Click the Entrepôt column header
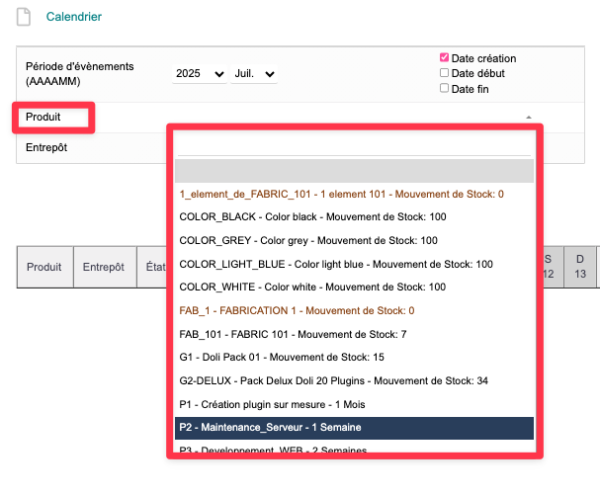Screen dimensions: 600x495 (103, 267)
